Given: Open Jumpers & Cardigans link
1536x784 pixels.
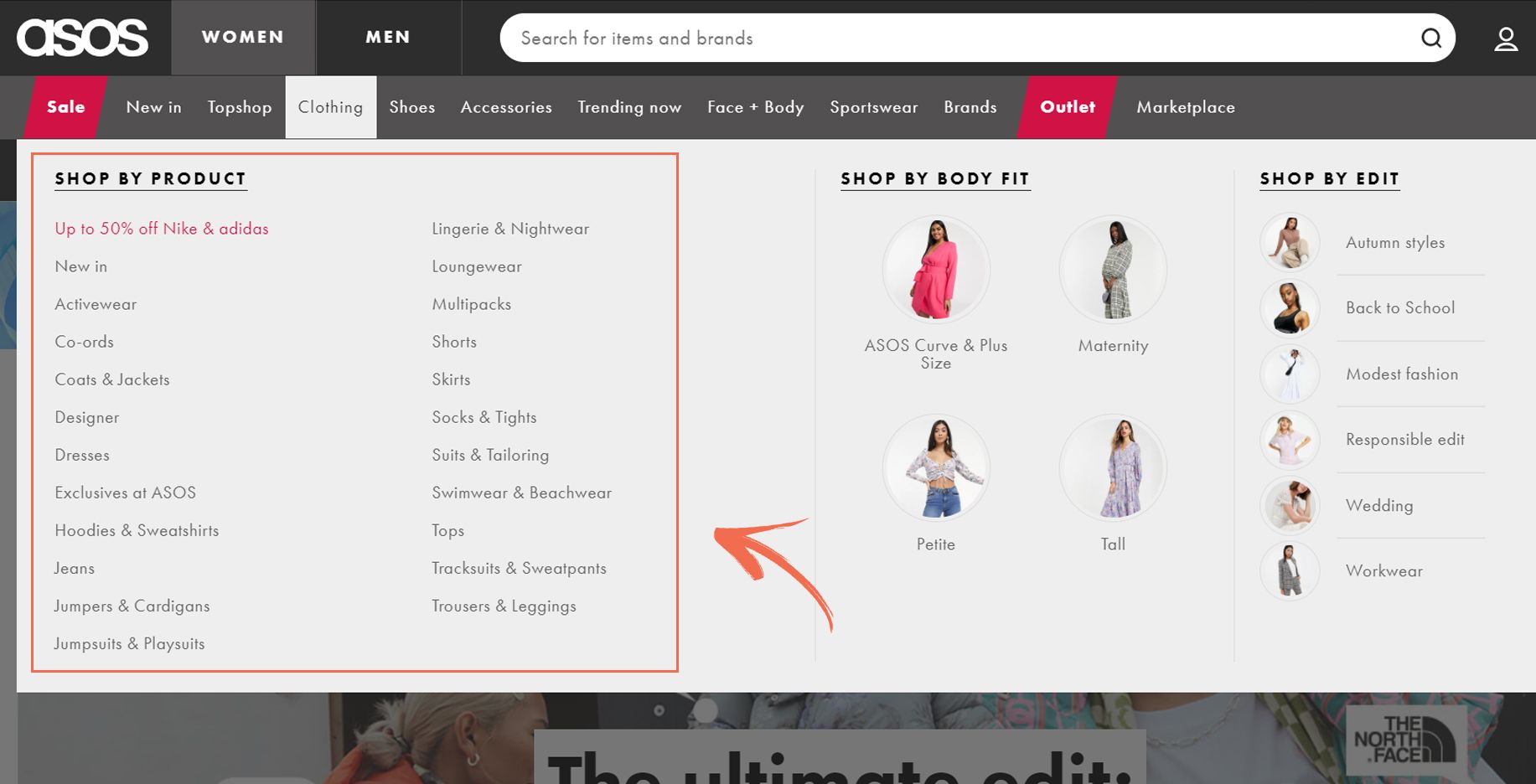Looking at the screenshot, I should (132, 606).
